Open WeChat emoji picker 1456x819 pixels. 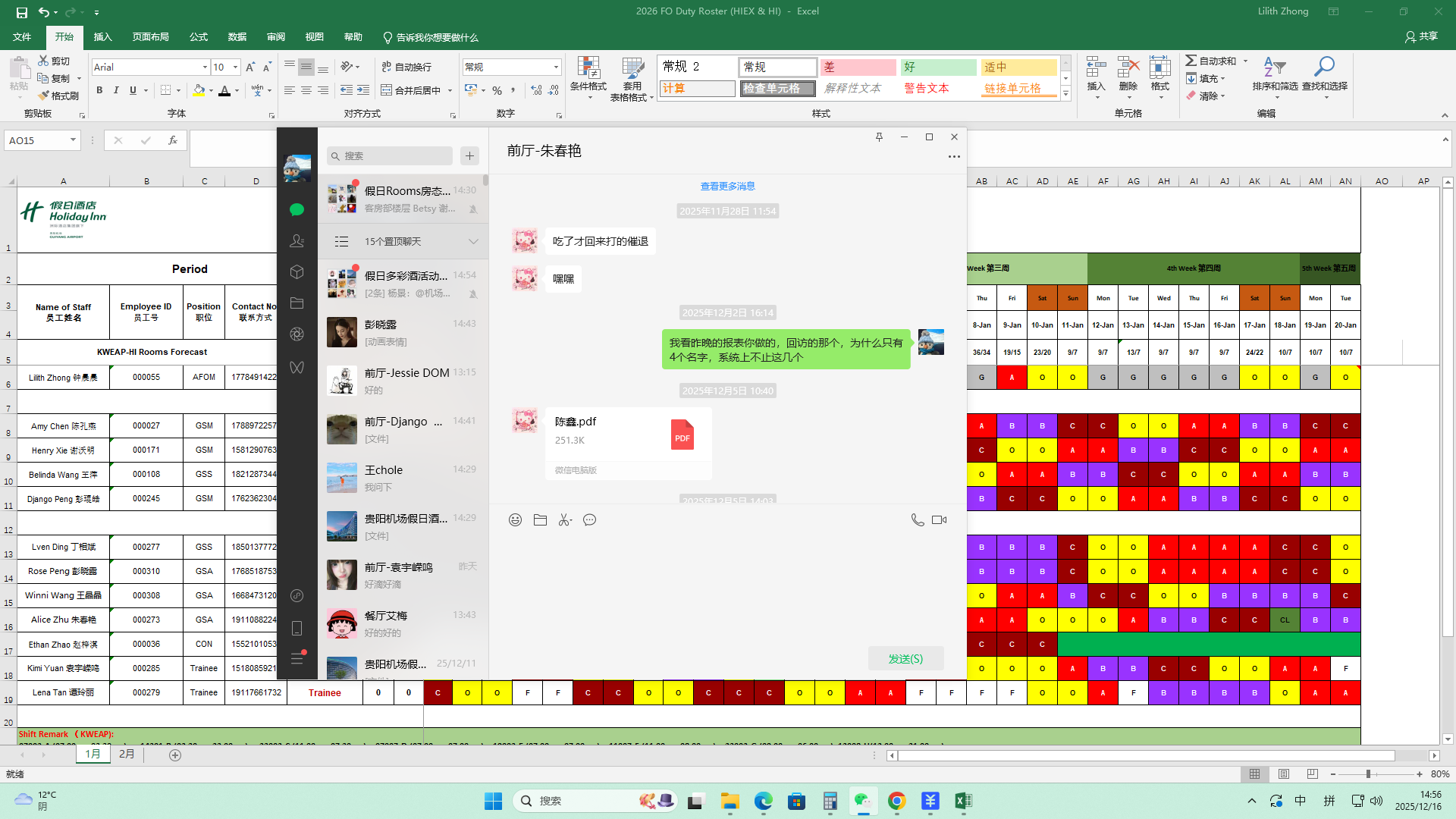coord(515,520)
